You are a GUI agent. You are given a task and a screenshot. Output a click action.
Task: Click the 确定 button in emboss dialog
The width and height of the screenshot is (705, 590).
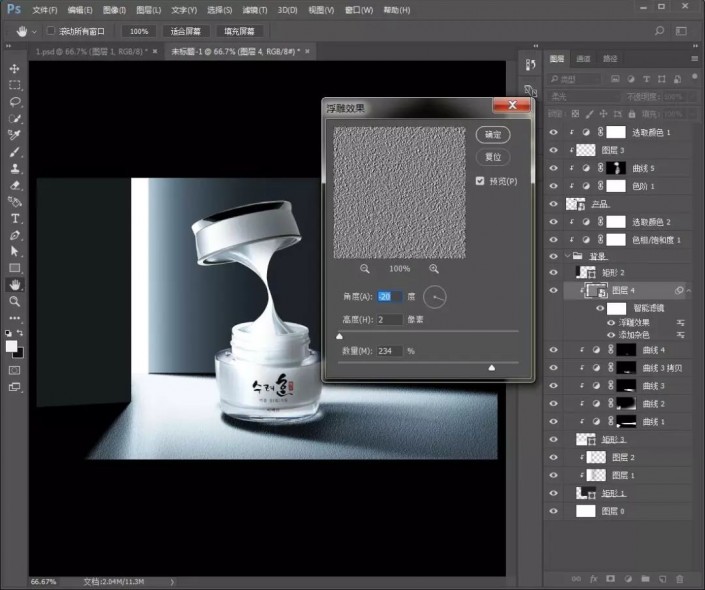pyautogui.click(x=492, y=134)
